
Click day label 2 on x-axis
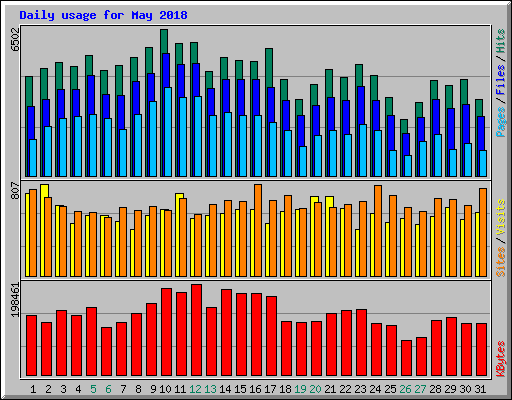point(48,389)
